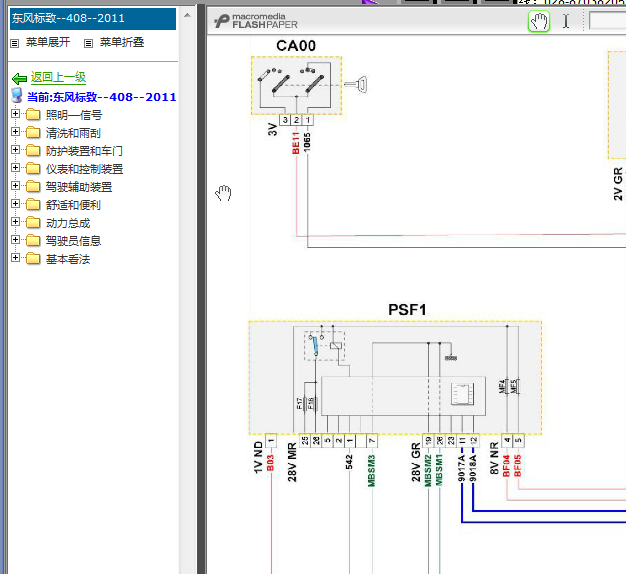Click the FlashPaper toolbar text field
This screenshot has width=626, height=574.
click(x=606, y=21)
